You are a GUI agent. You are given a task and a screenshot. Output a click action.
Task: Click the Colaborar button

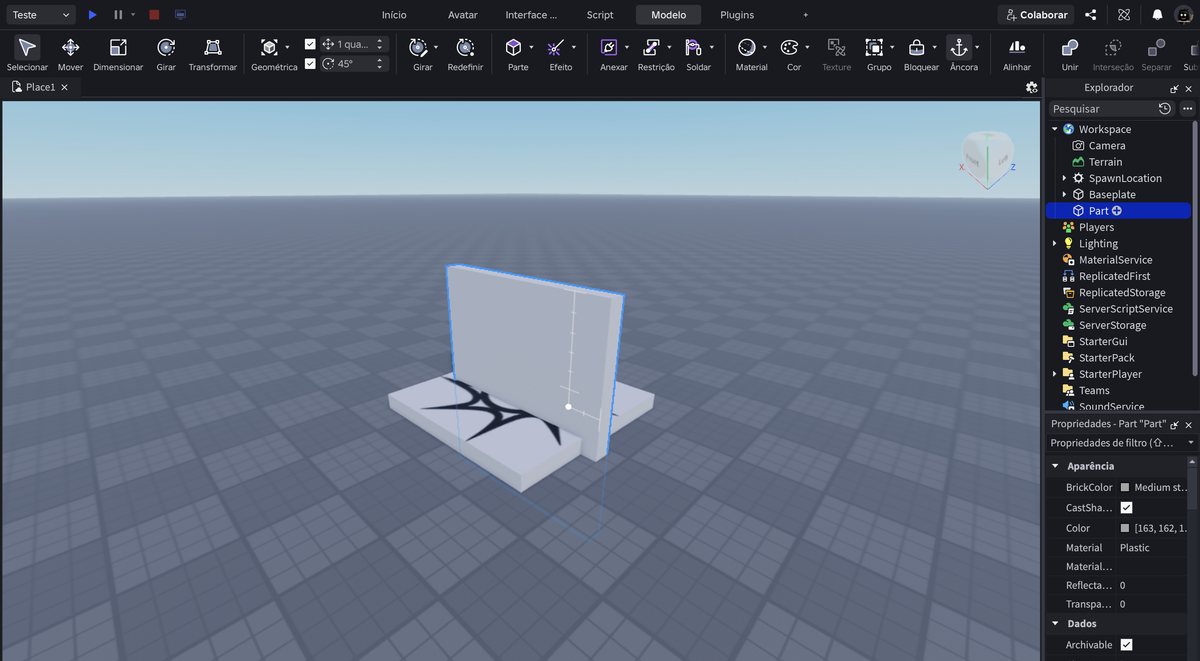(x=1036, y=15)
